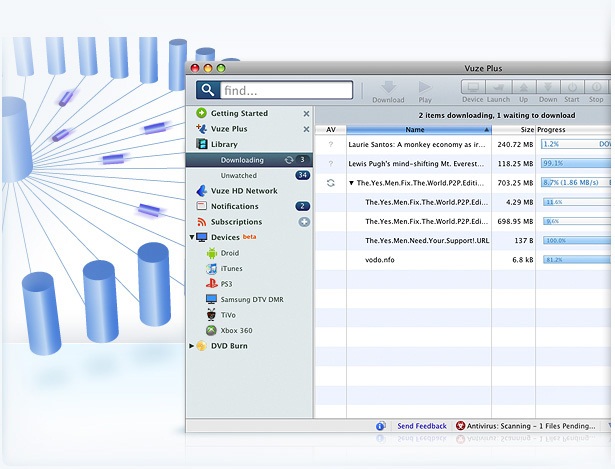The image size is (615, 469).
Task: Click the Send Feedback link
Action: pyautogui.click(x=422, y=426)
